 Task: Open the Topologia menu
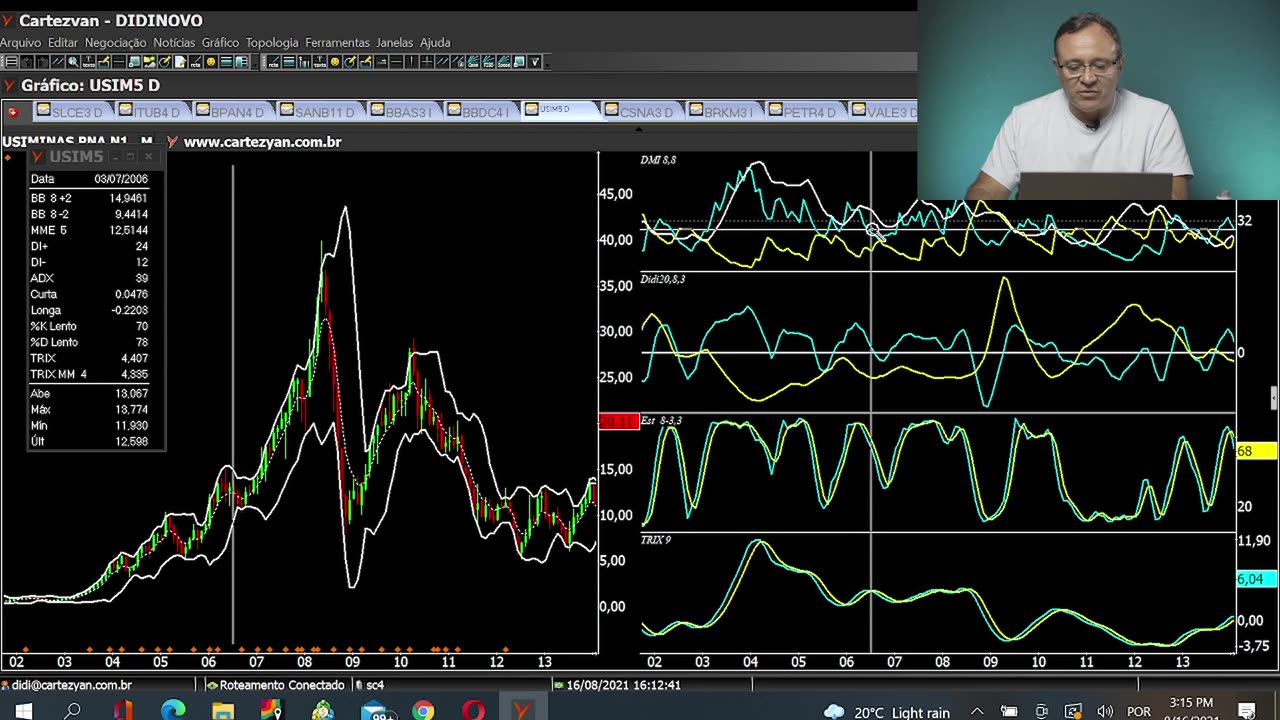[272, 43]
